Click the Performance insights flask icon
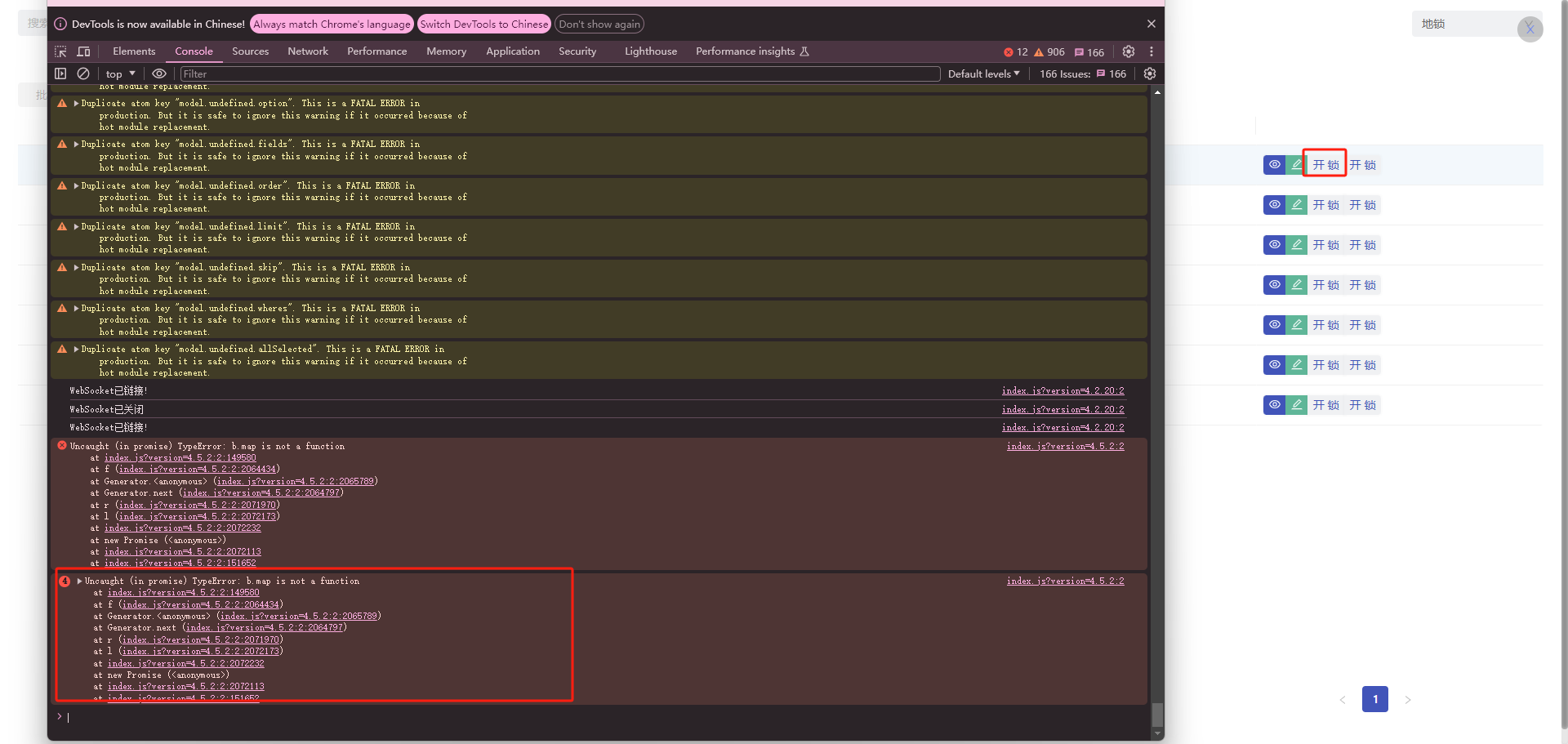The width and height of the screenshot is (1568, 744). point(804,51)
